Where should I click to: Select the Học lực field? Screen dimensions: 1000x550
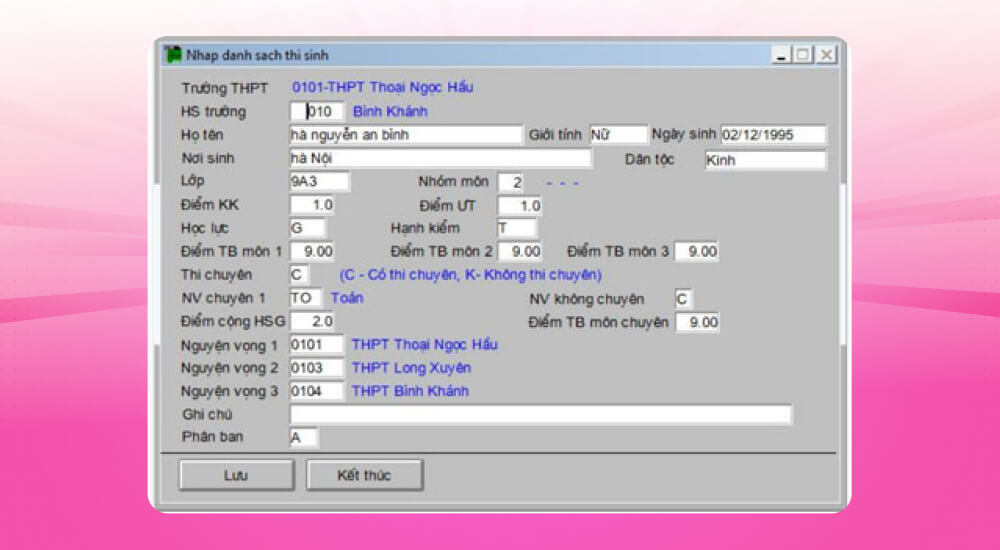pos(307,228)
